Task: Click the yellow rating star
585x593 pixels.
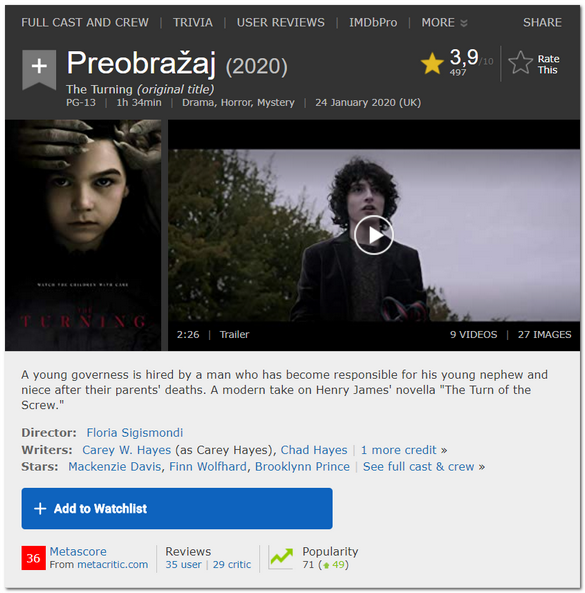Action: [432, 63]
